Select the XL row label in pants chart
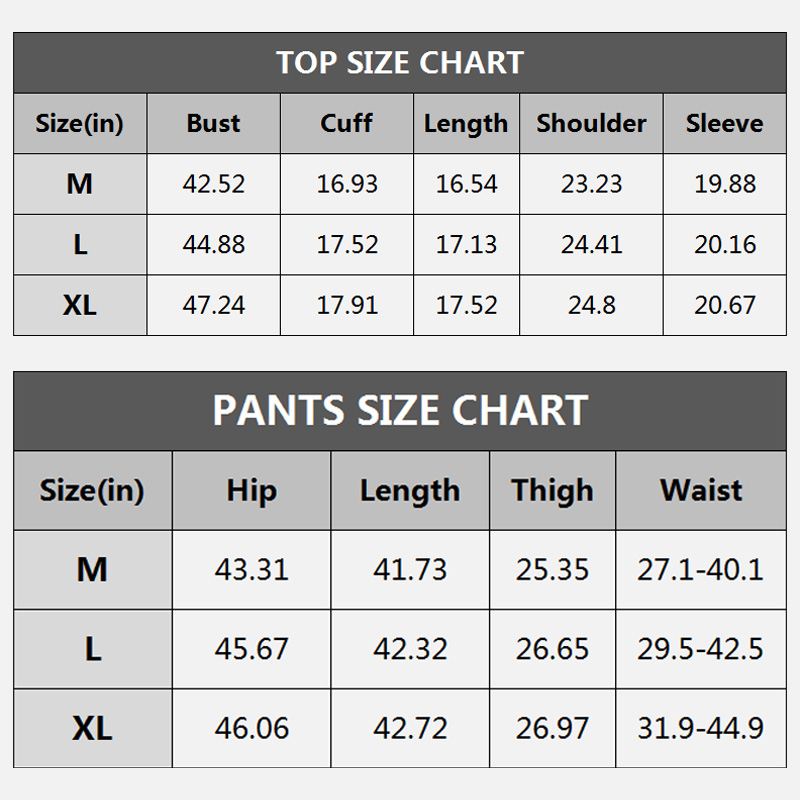 pos(92,728)
